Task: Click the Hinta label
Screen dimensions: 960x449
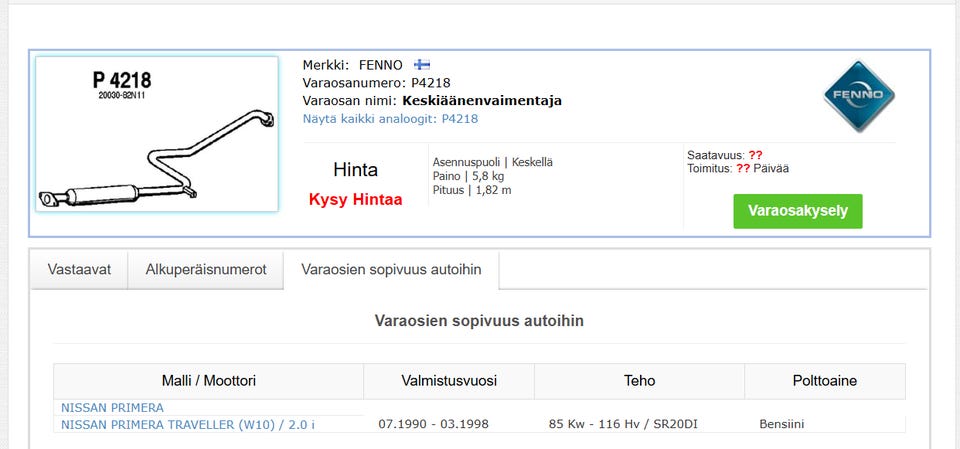Action: pos(355,170)
